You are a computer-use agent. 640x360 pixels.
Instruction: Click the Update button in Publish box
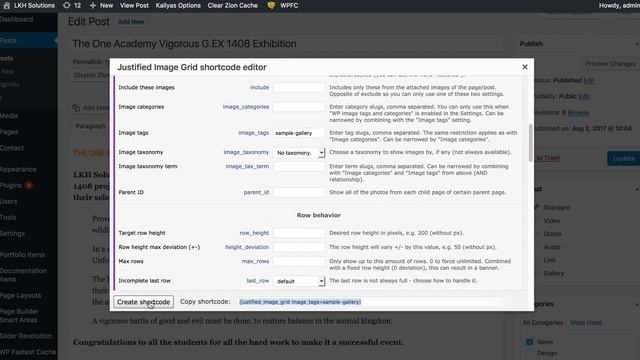tap(624, 158)
